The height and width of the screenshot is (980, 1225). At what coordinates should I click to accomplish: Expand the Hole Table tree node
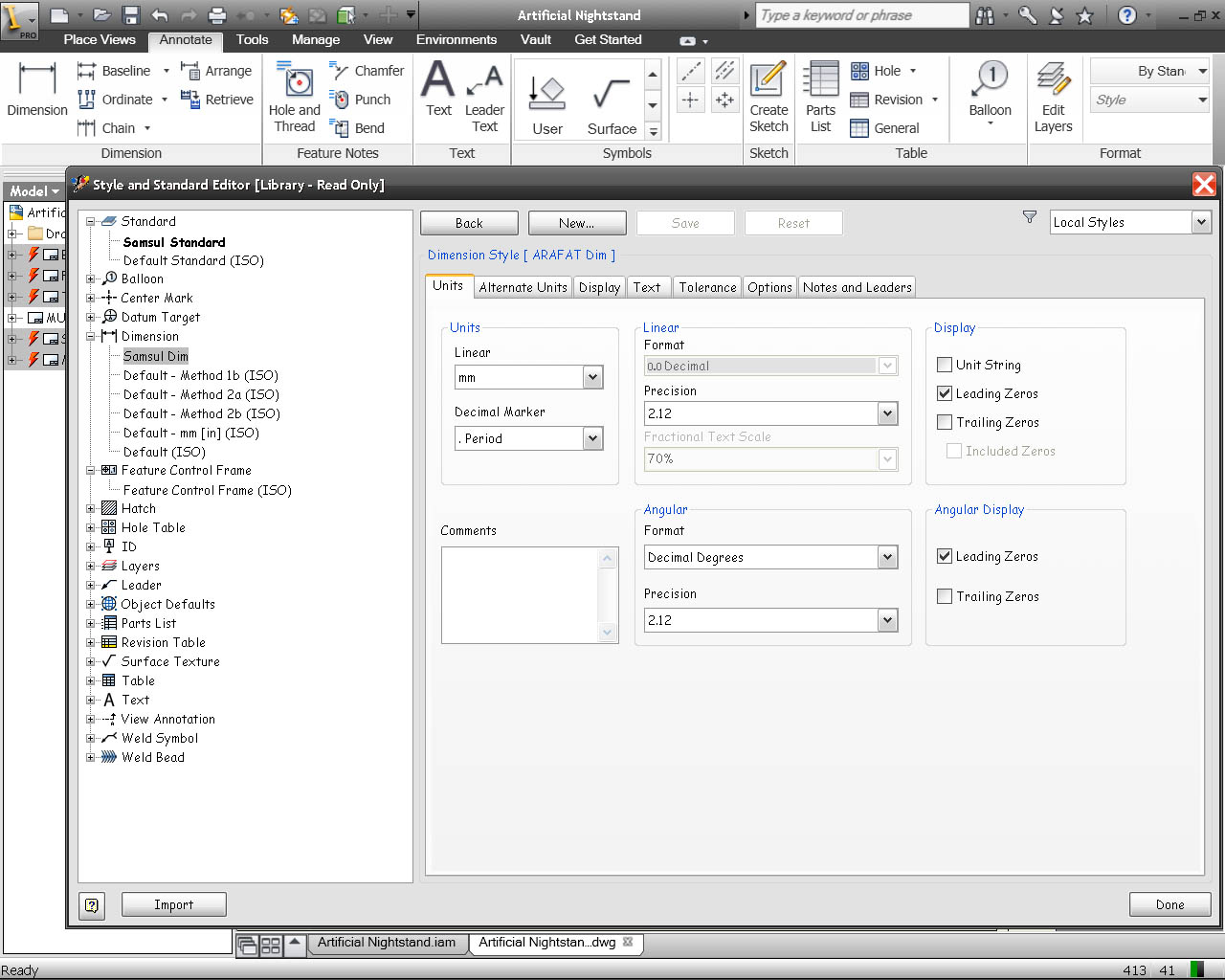click(91, 527)
